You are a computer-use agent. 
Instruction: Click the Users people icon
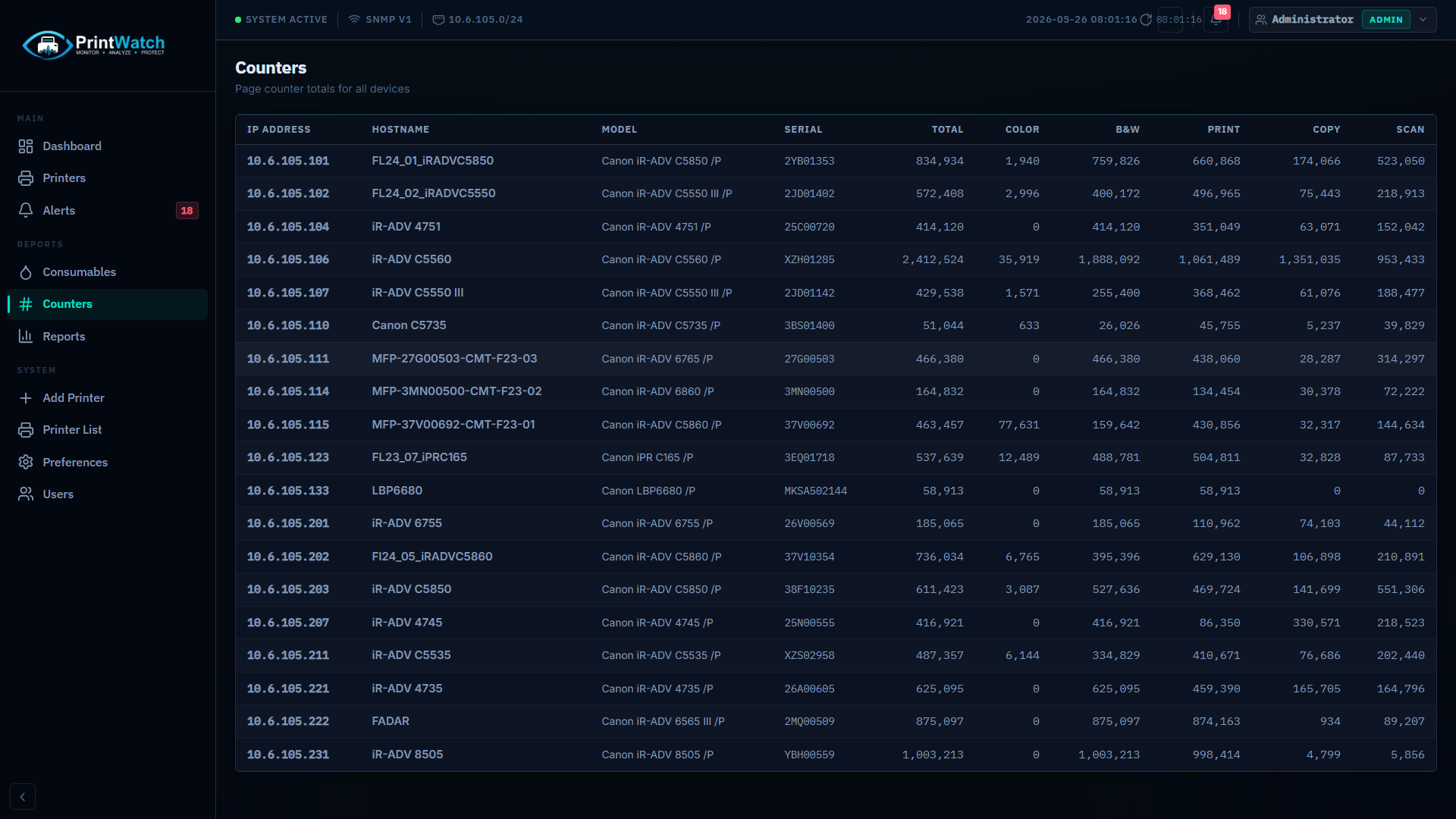pyautogui.click(x=26, y=494)
